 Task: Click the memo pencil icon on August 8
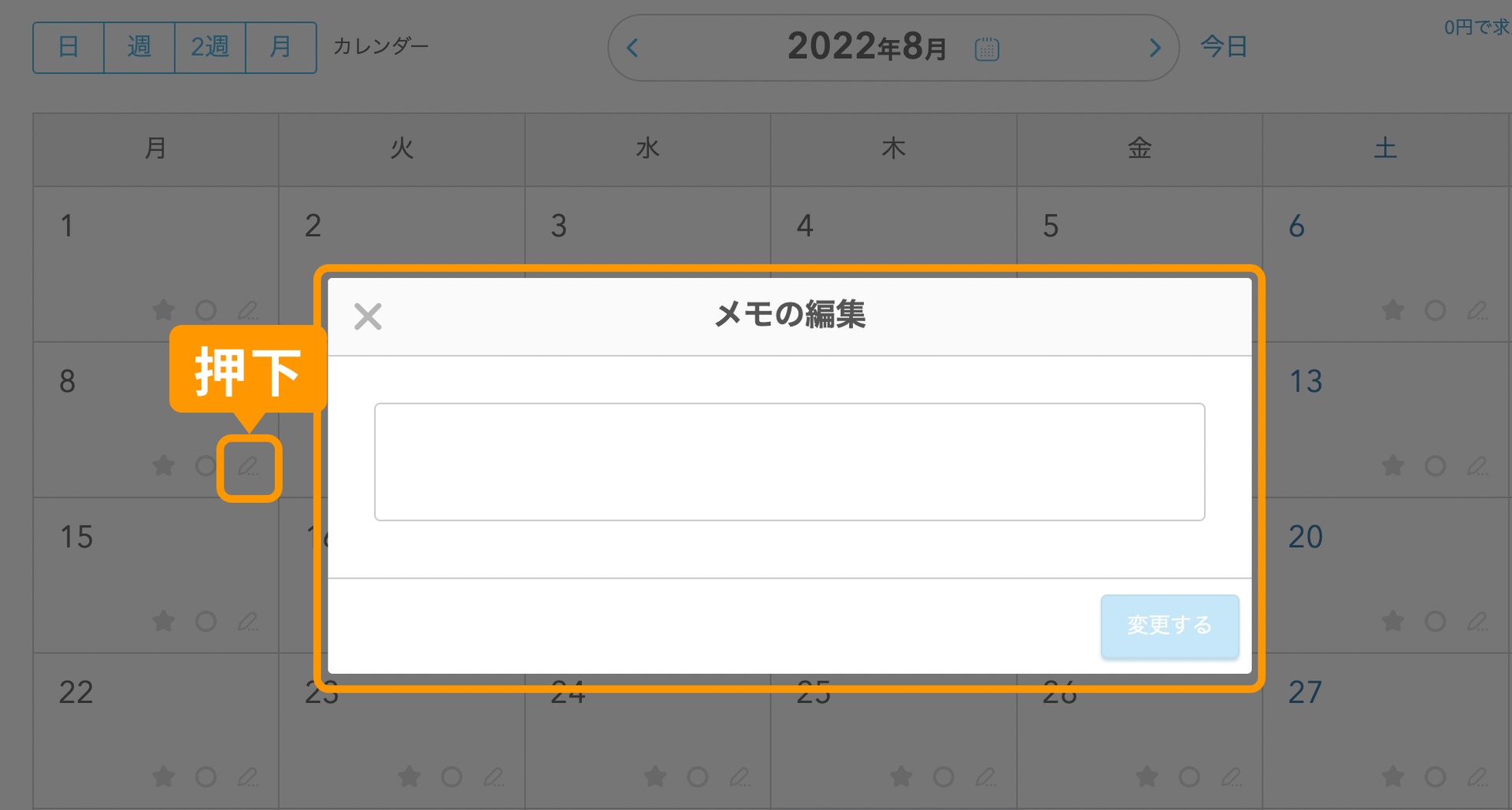coord(249,466)
